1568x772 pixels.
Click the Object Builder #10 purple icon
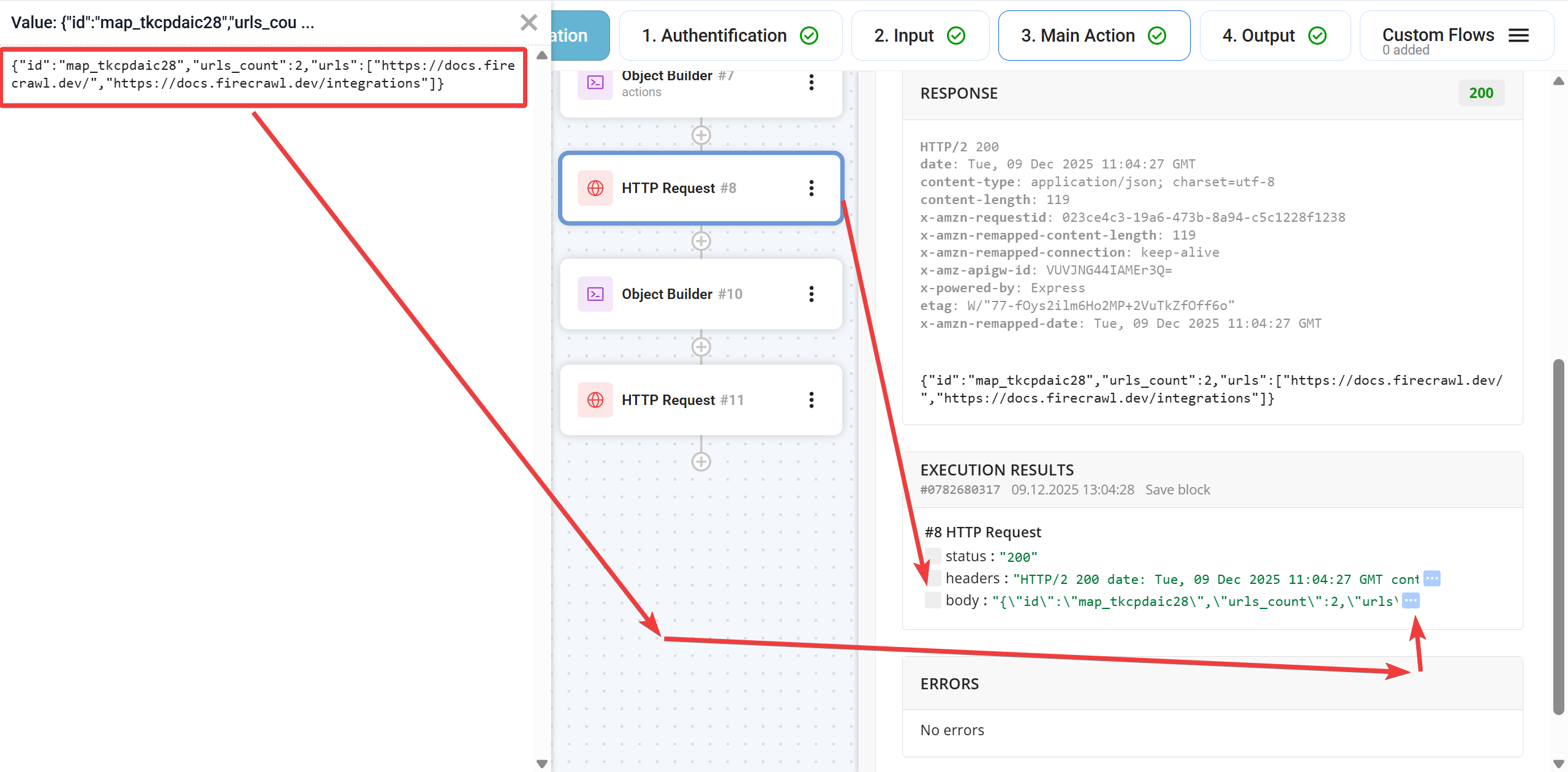pyautogui.click(x=594, y=294)
